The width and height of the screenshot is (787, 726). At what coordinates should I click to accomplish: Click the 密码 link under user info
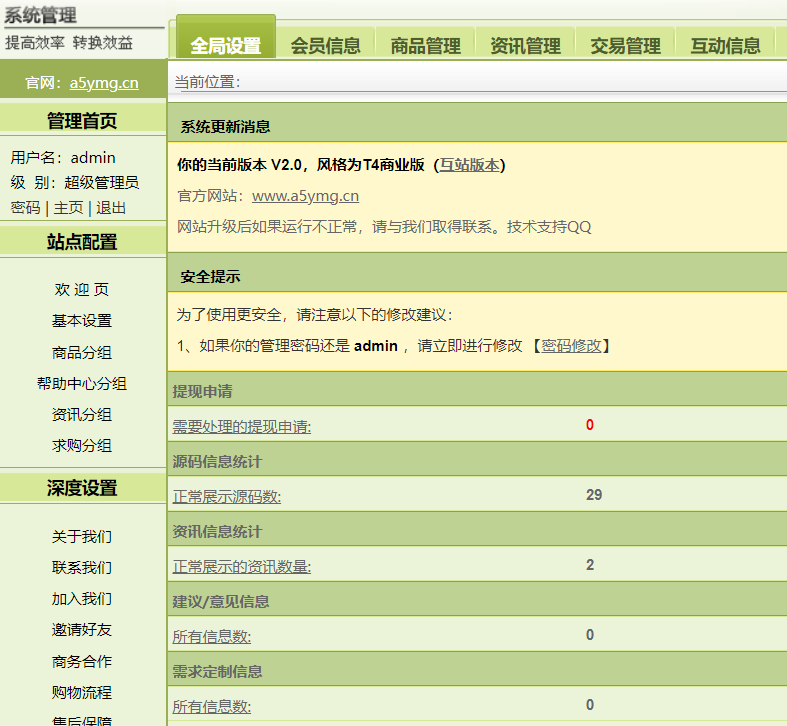[x=25, y=207]
